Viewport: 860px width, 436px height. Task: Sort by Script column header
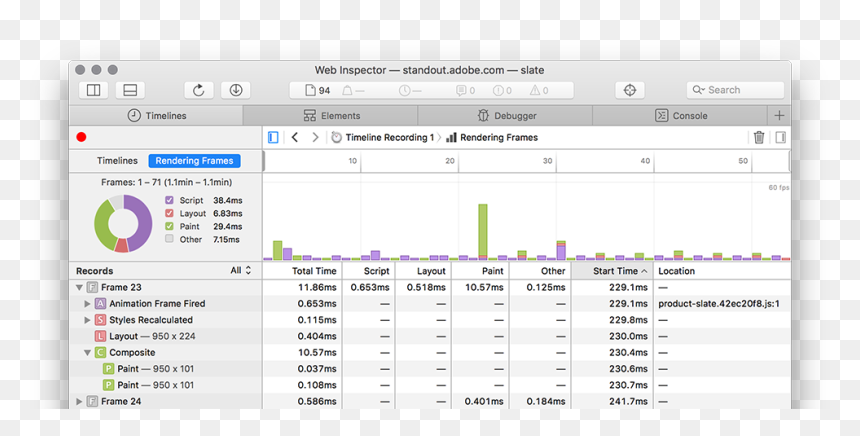pos(369,271)
